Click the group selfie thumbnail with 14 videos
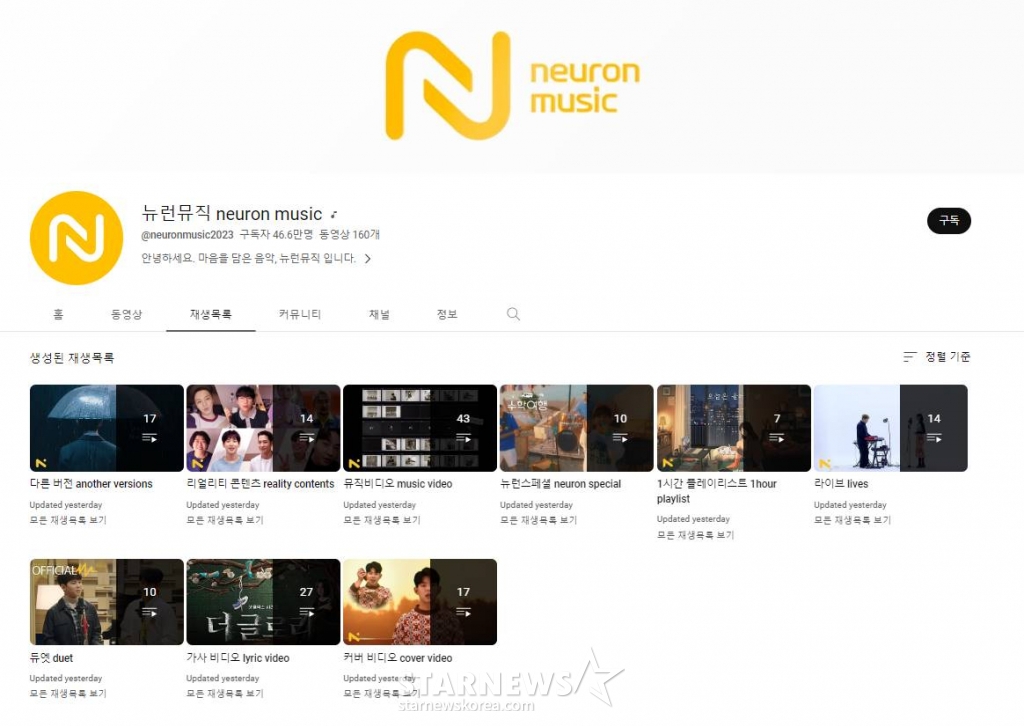Image resolution: width=1024 pixels, height=726 pixels. [263, 428]
